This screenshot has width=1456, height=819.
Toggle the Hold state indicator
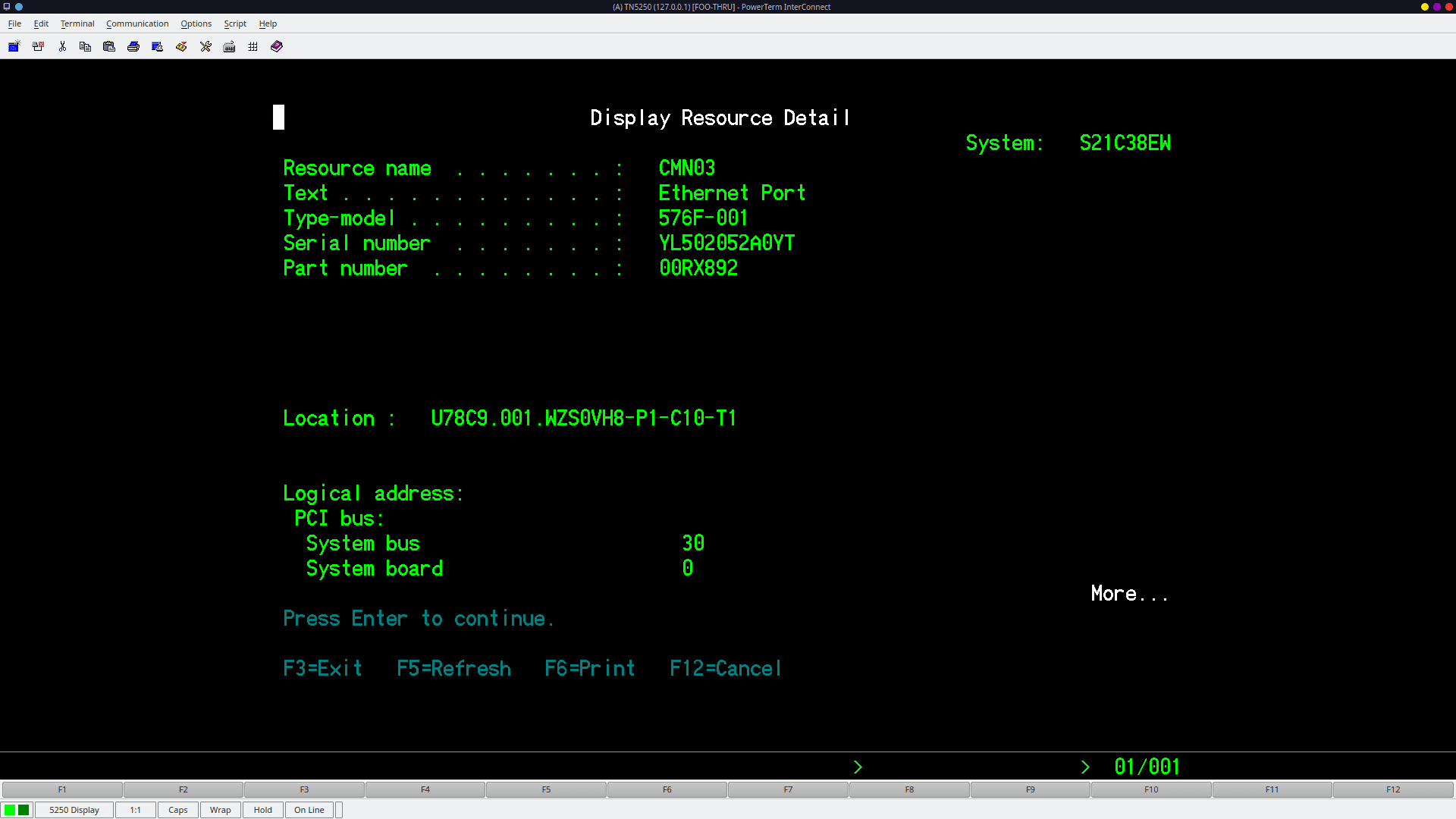point(262,810)
